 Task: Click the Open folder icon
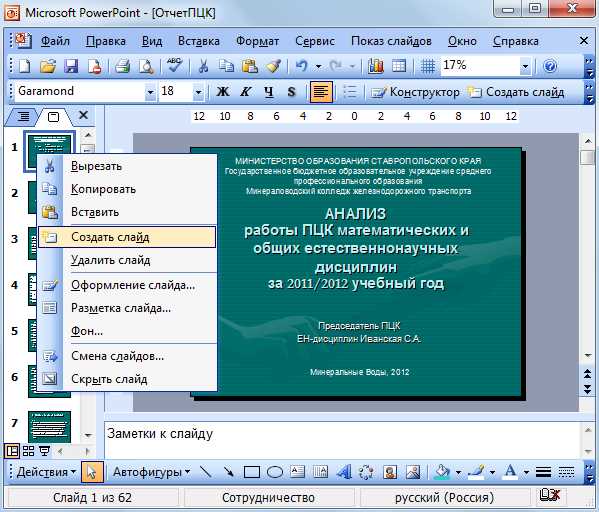48,66
